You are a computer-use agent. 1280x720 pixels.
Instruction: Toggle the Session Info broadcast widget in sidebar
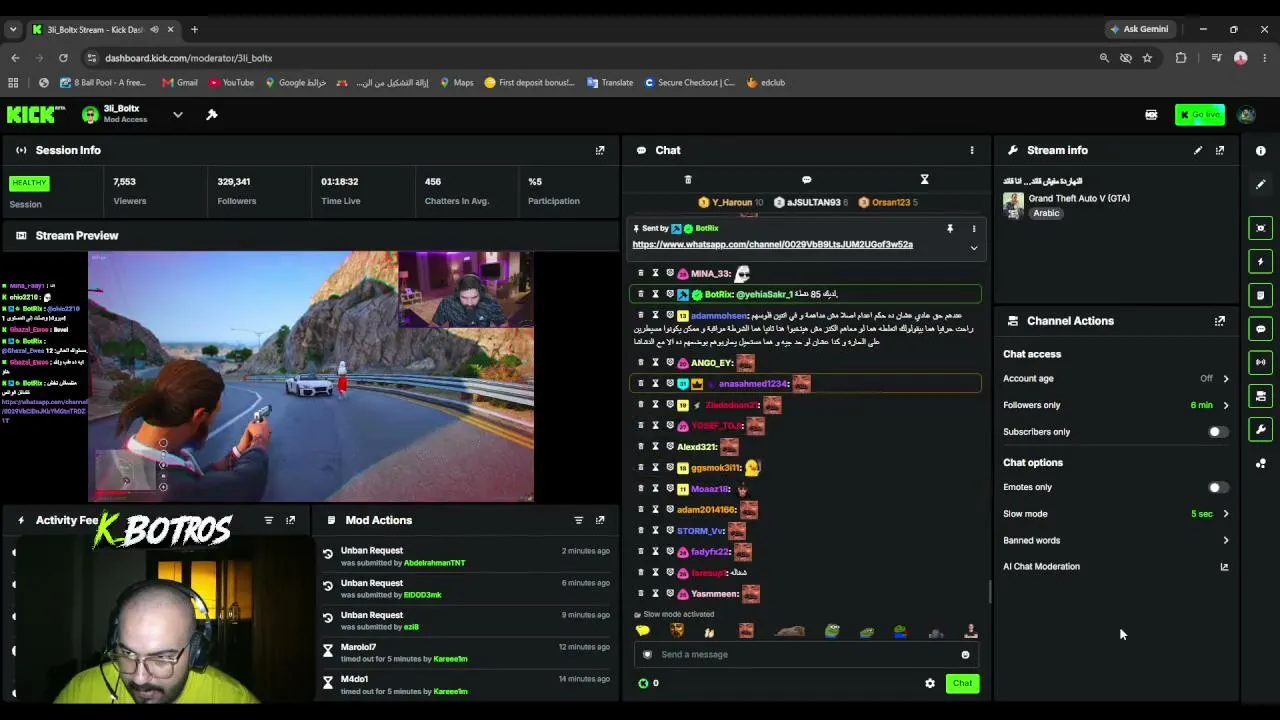[1261, 362]
